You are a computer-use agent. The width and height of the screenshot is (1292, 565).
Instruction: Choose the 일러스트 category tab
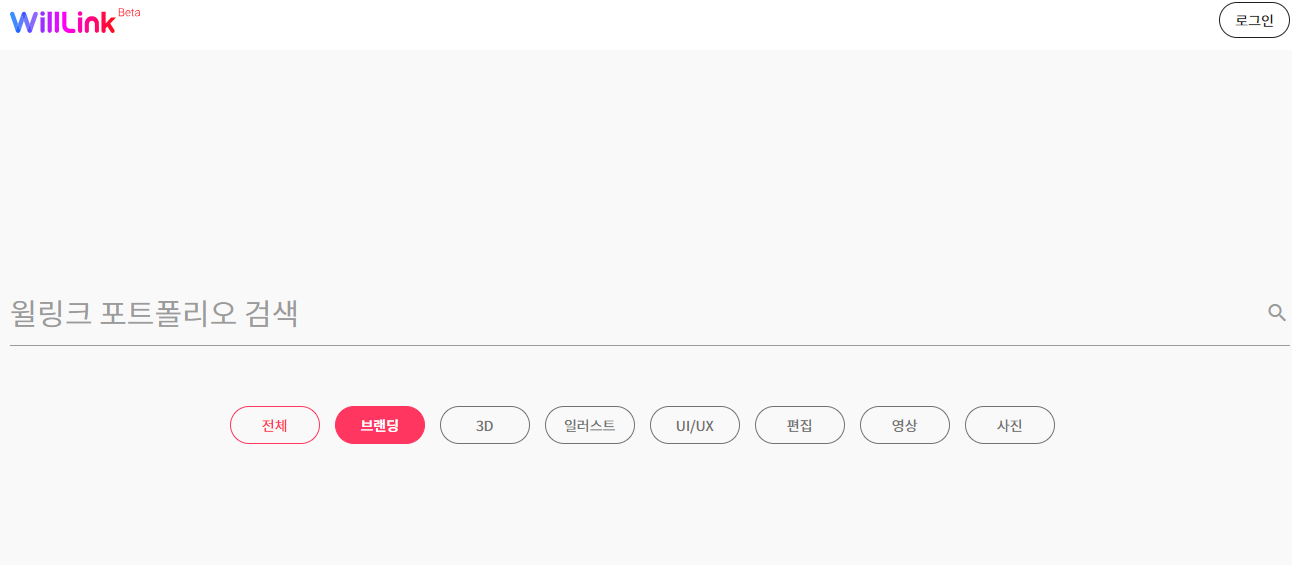coord(590,425)
